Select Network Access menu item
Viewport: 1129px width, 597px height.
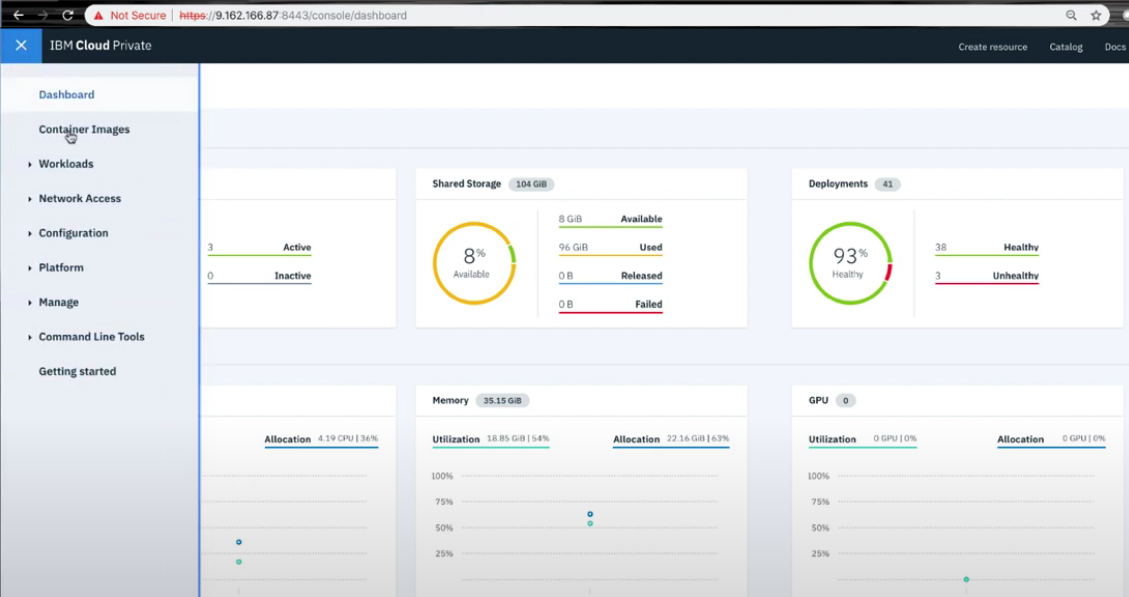80,198
